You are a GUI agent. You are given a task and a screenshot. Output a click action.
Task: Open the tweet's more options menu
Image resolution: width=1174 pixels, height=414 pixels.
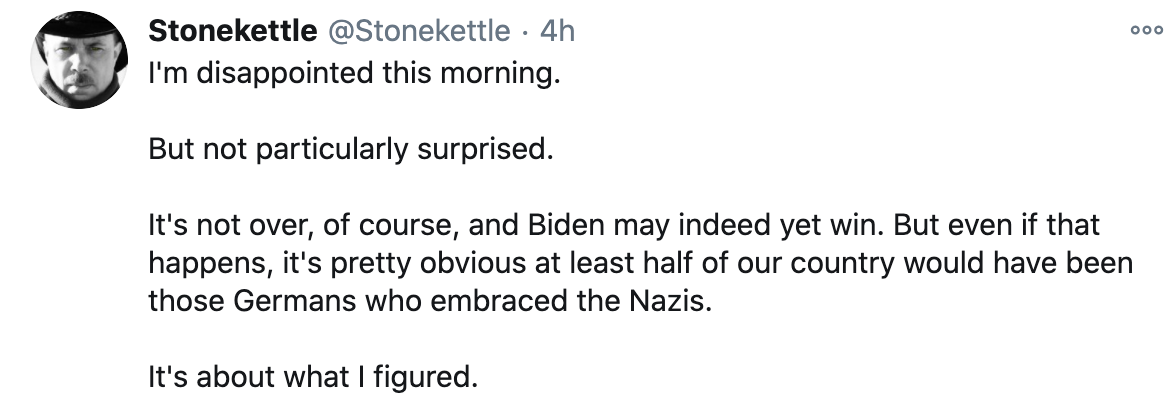click(x=1140, y=30)
